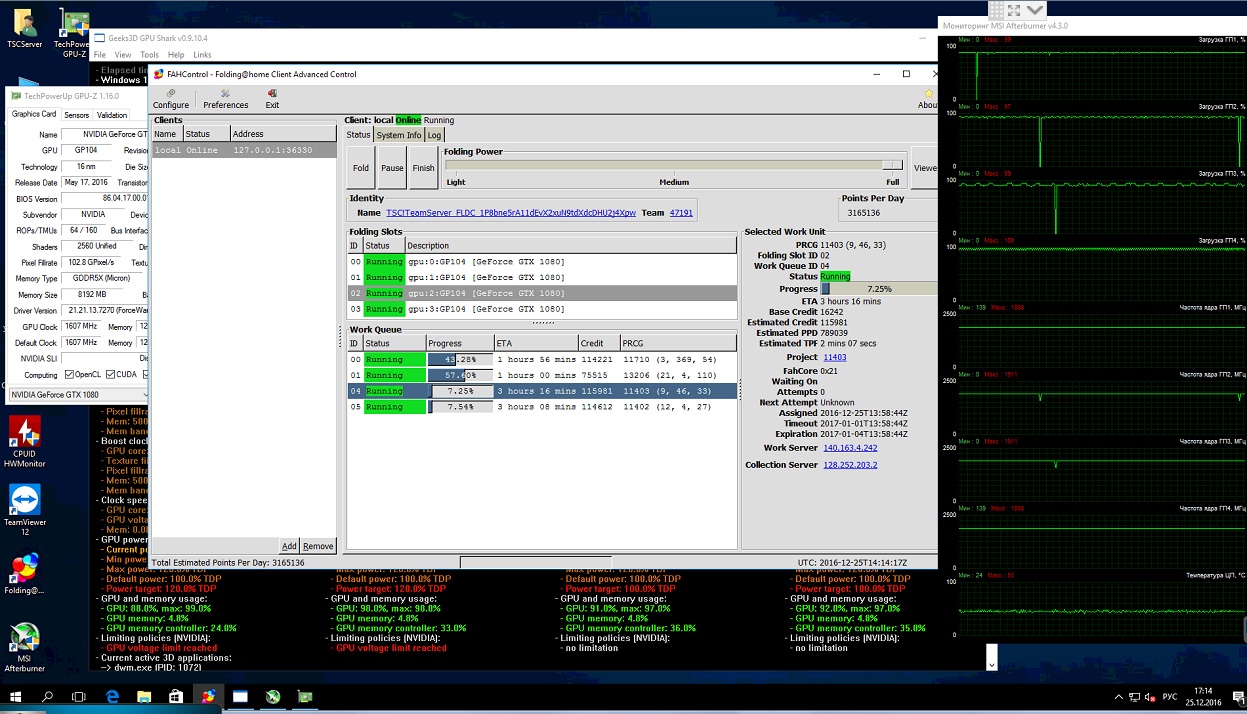Image resolution: width=1247 pixels, height=714 pixels.
Task: Switch to Log tab in FAHControl
Action: tap(434, 135)
